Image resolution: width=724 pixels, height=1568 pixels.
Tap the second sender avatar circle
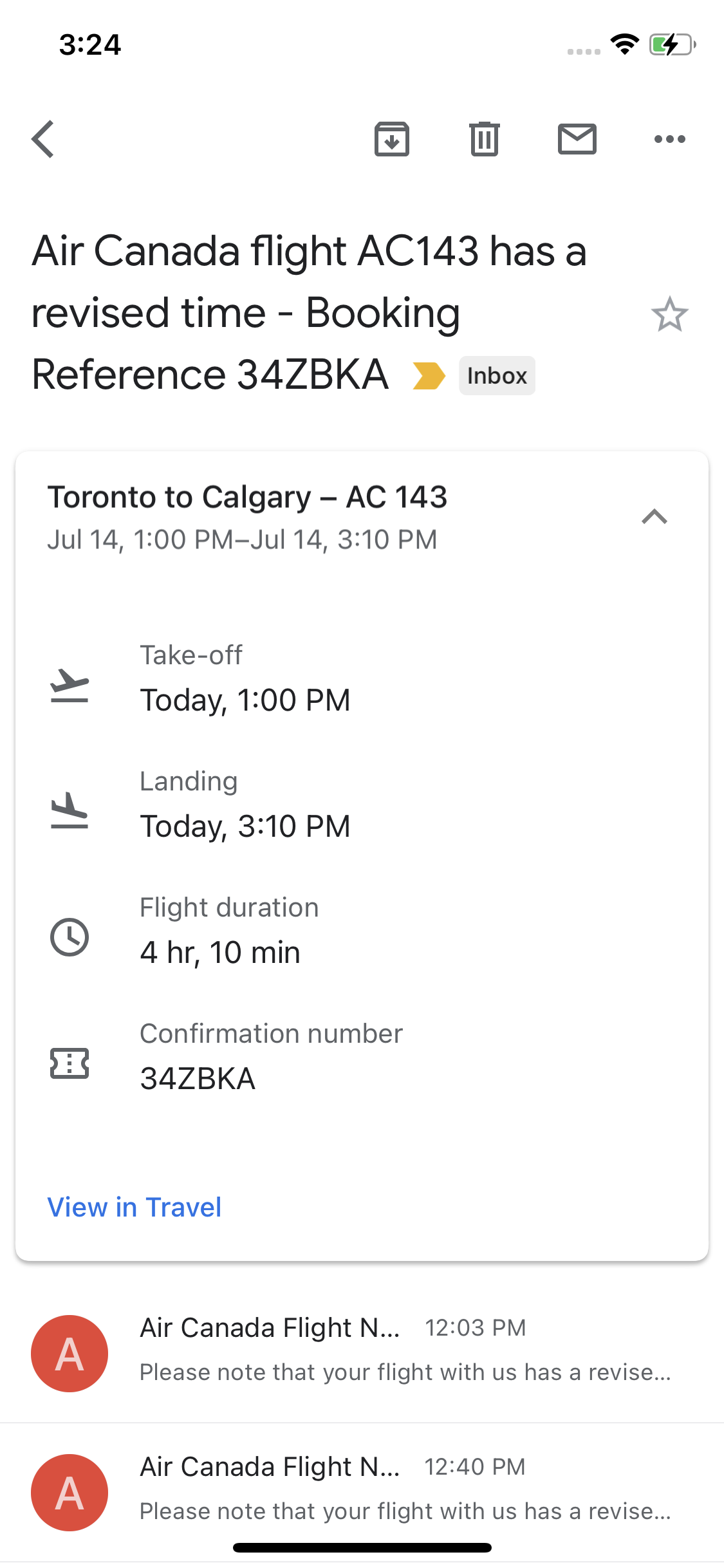pyautogui.click(x=70, y=1493)
